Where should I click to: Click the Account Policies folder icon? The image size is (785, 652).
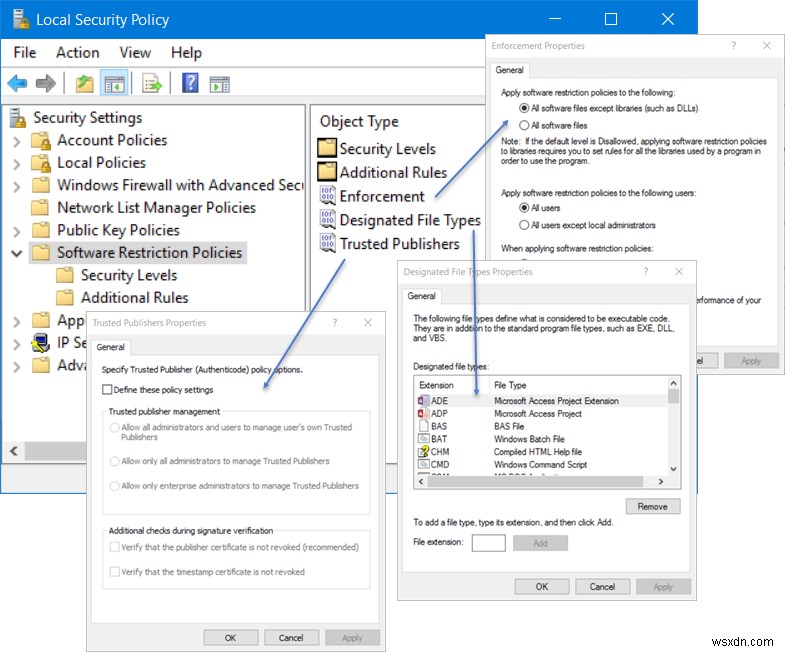tap(41, 141)
